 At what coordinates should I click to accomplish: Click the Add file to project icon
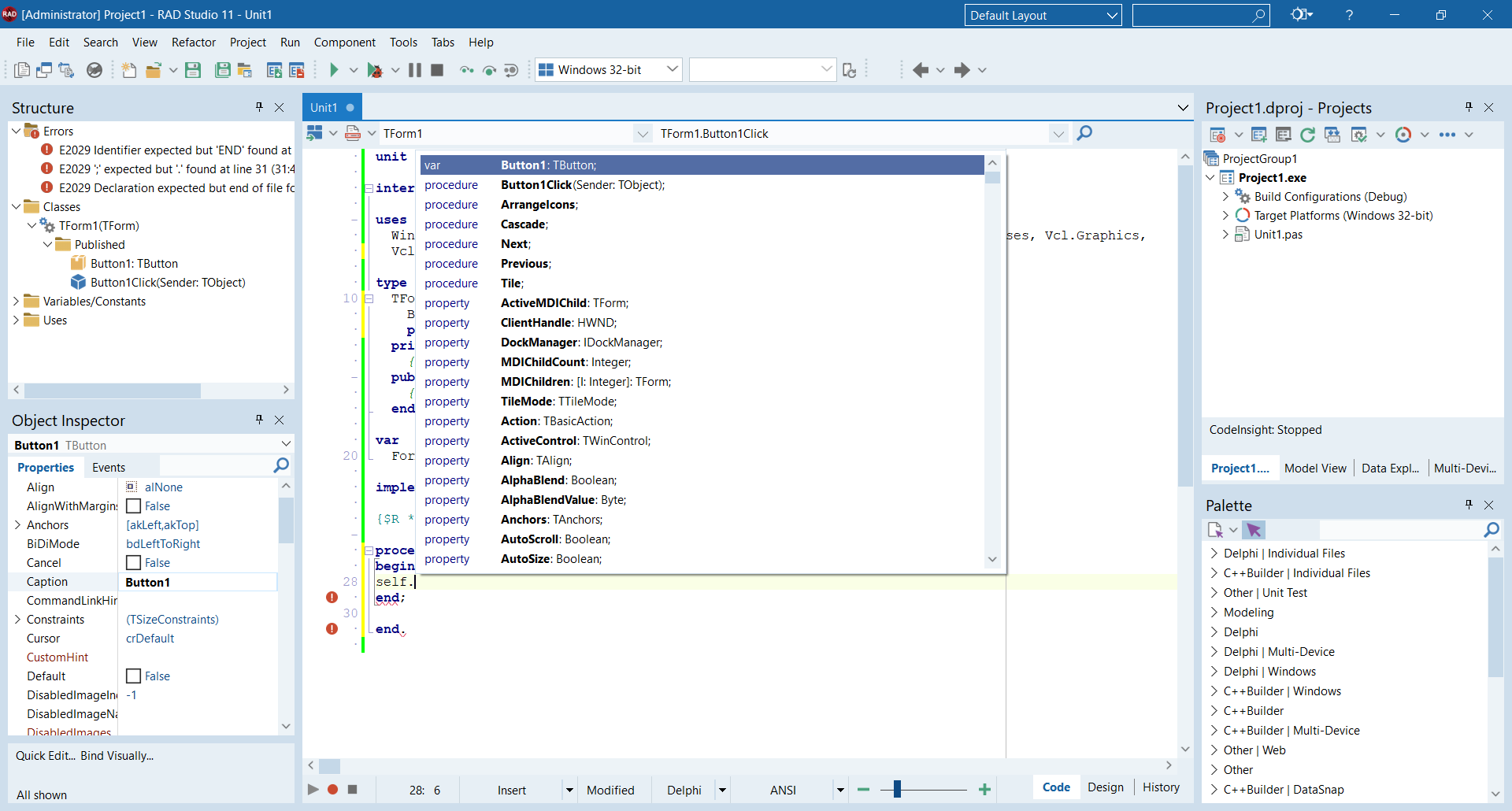tap(274, 70)
